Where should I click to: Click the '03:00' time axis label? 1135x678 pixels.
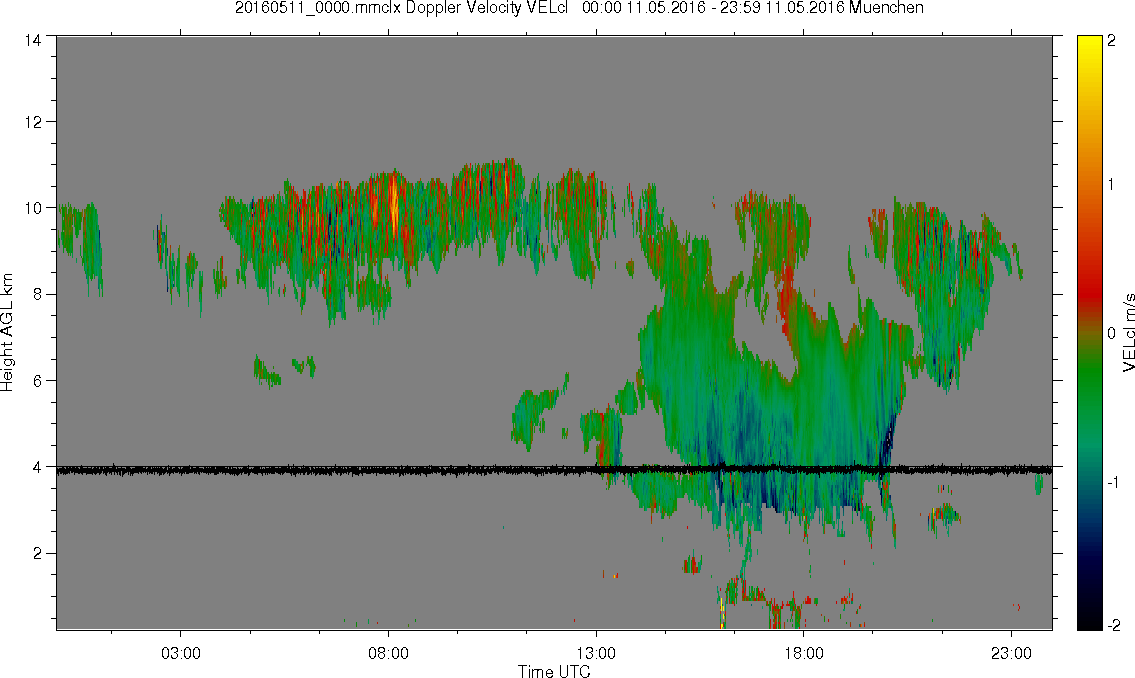point(180,653)
